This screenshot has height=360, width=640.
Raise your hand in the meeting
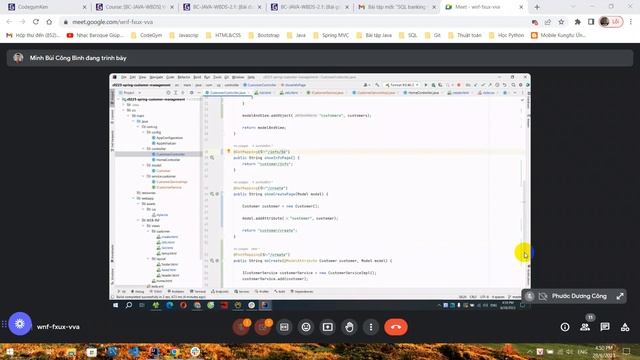(x=349, y=327)
